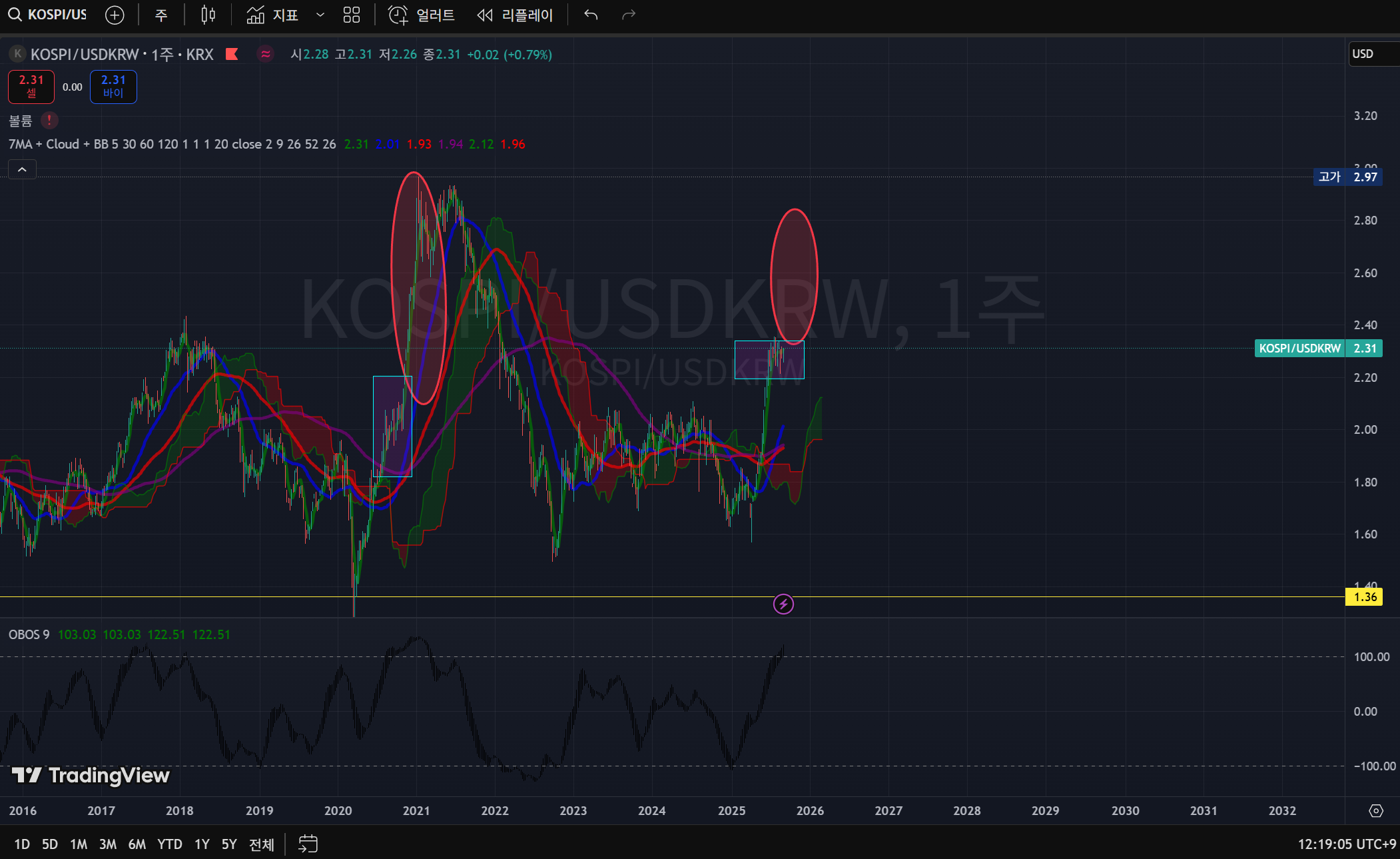
Task: Collapse the indicator legend chevron
Action: pyautogui.click(x=22, y=170)
